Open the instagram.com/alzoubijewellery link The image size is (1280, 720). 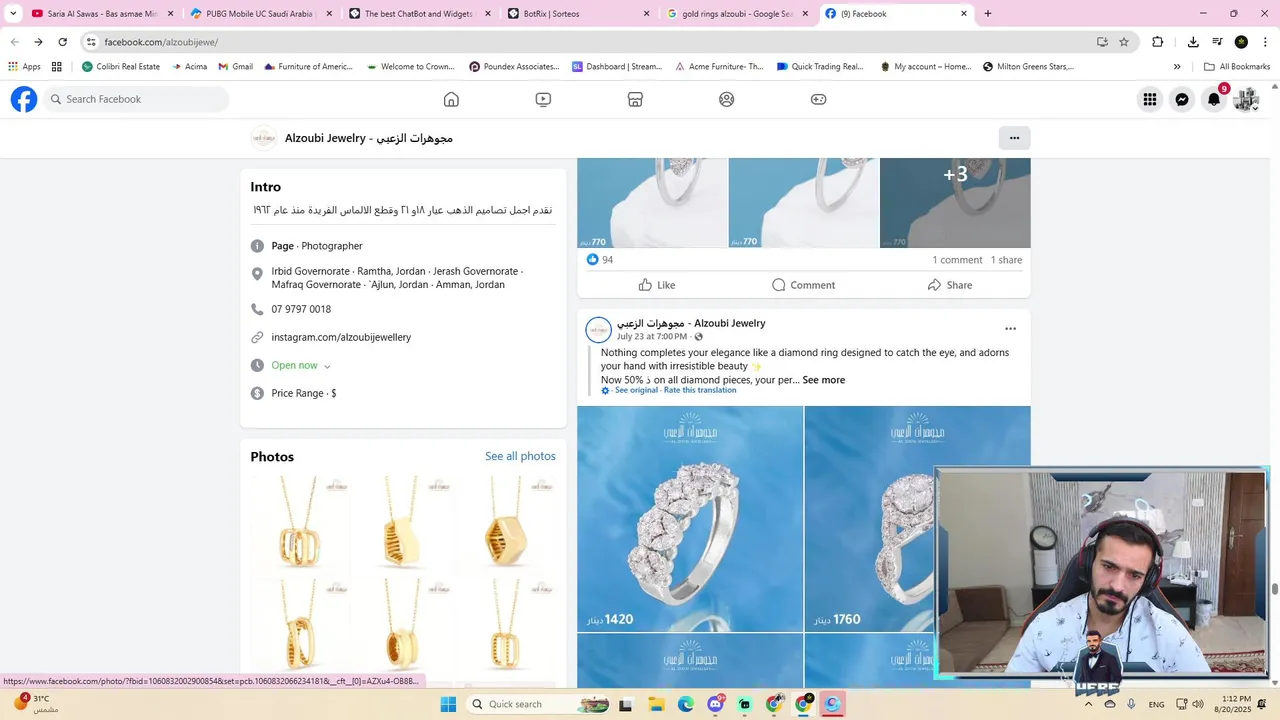point(341,337)
